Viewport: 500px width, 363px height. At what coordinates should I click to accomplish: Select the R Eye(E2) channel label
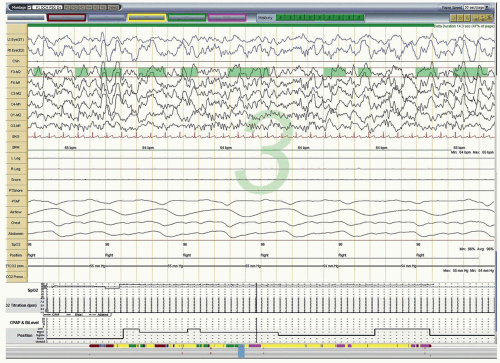click(x=16, y=50)
